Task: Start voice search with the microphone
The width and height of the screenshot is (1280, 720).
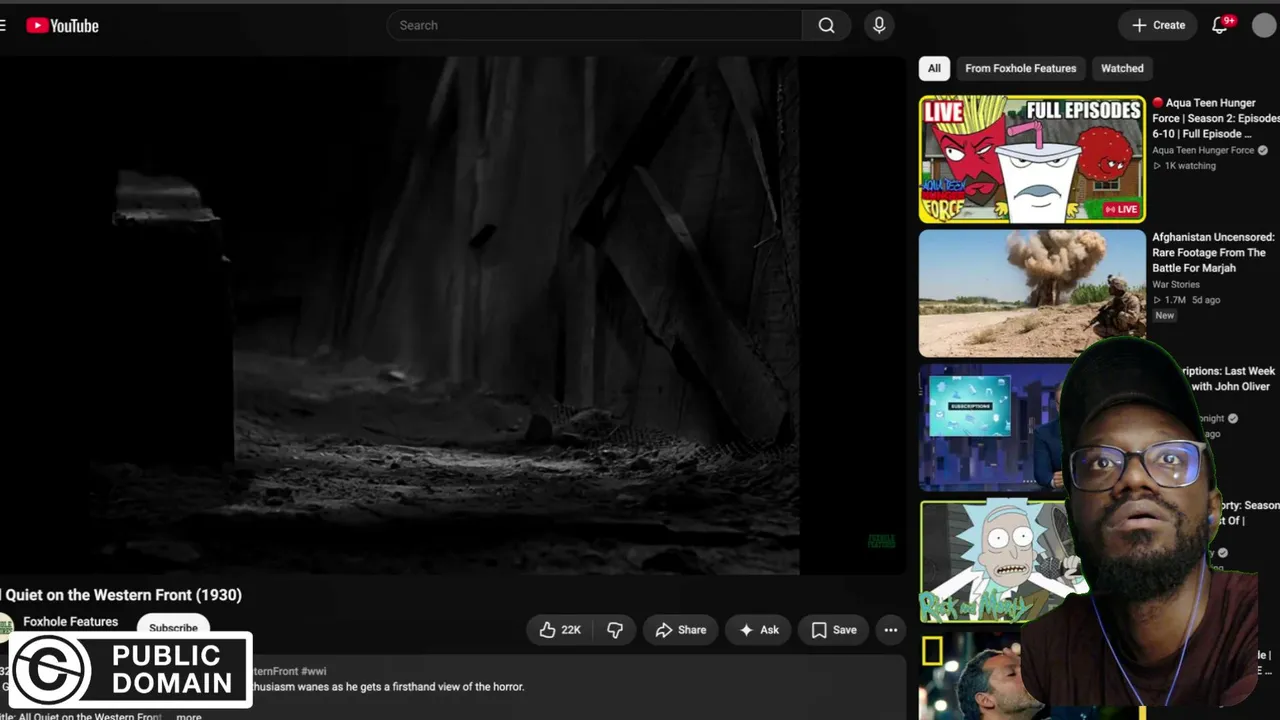Action: pyautogui.click(x=879, y=26)
